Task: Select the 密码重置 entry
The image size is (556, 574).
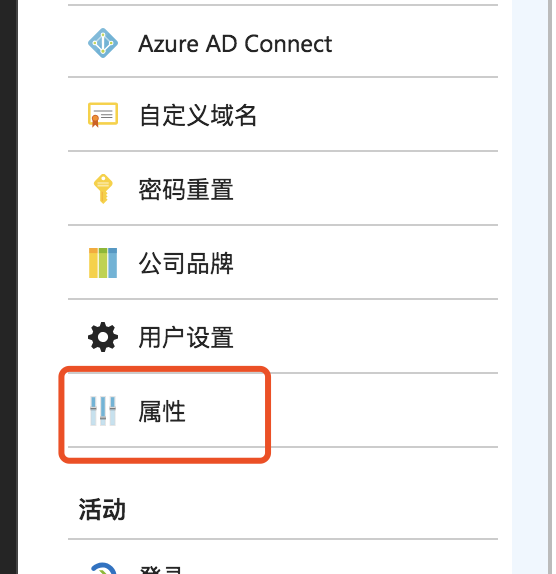Action: [x=283, y=188]
